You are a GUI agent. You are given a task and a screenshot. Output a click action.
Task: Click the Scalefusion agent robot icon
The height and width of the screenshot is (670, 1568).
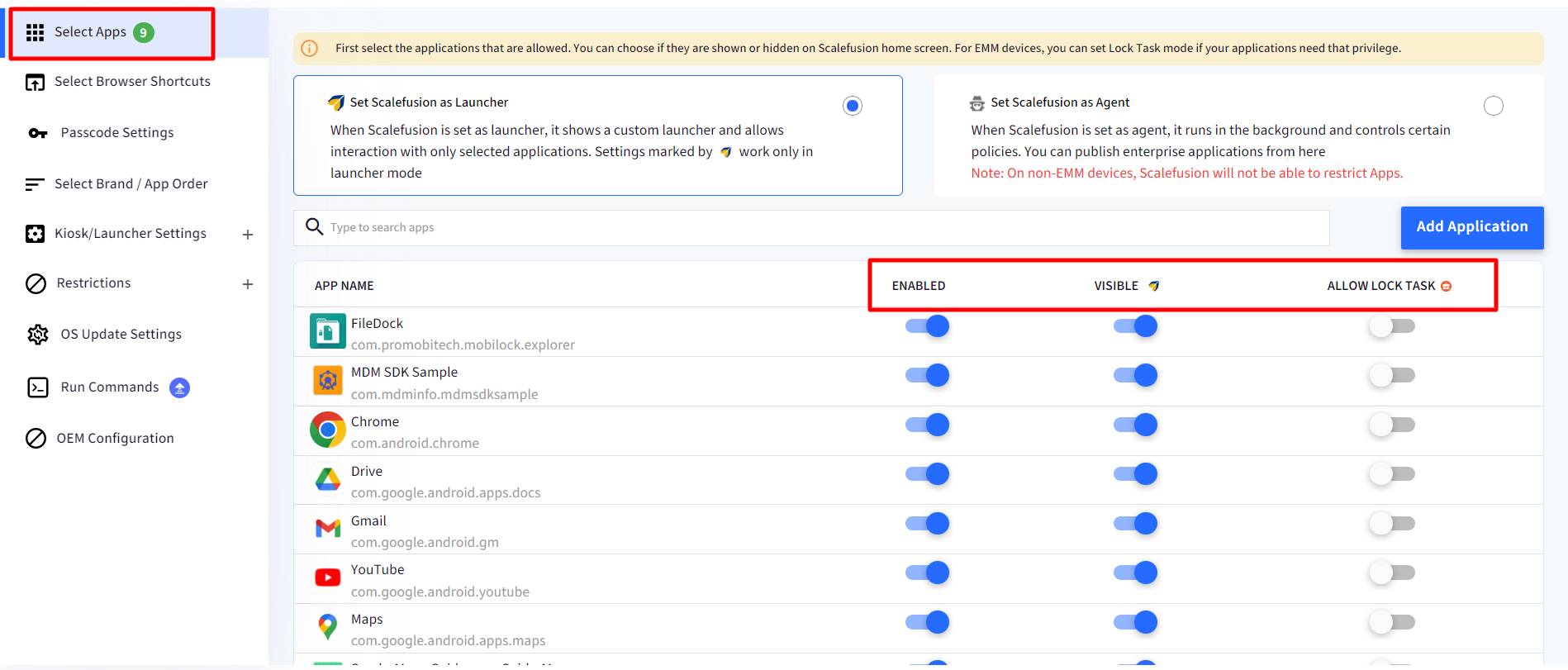(x=977, y=102)
